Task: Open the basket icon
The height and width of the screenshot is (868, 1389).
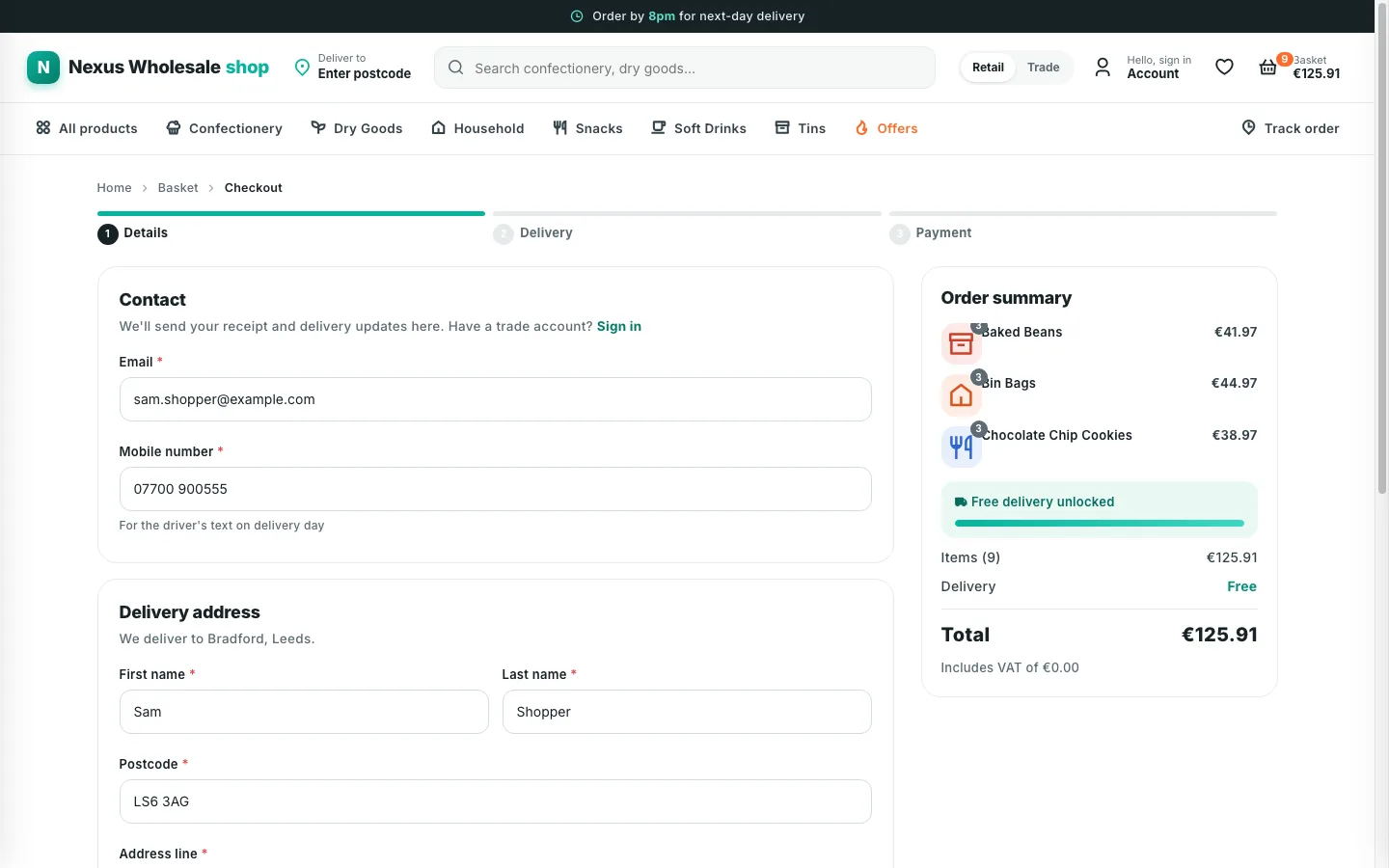Action: click(x=1268, y=68)
